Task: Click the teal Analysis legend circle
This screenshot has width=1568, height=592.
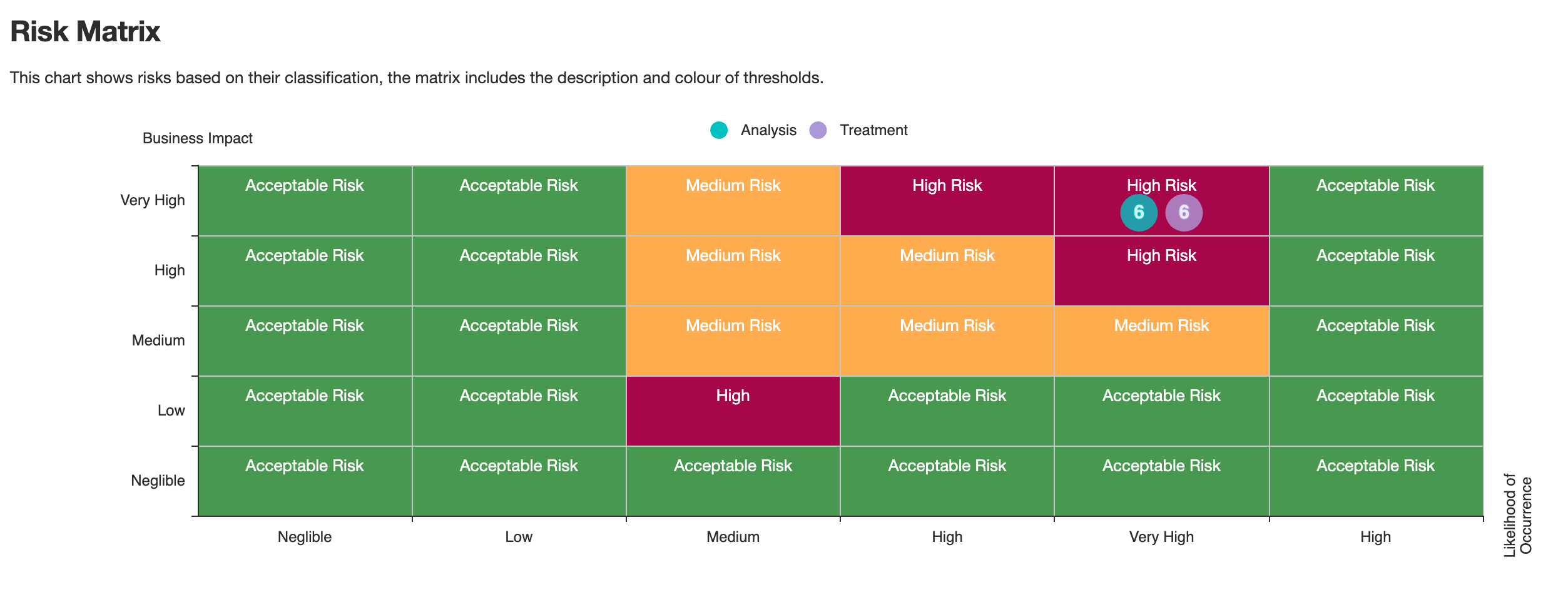Action: click(719, 130)
